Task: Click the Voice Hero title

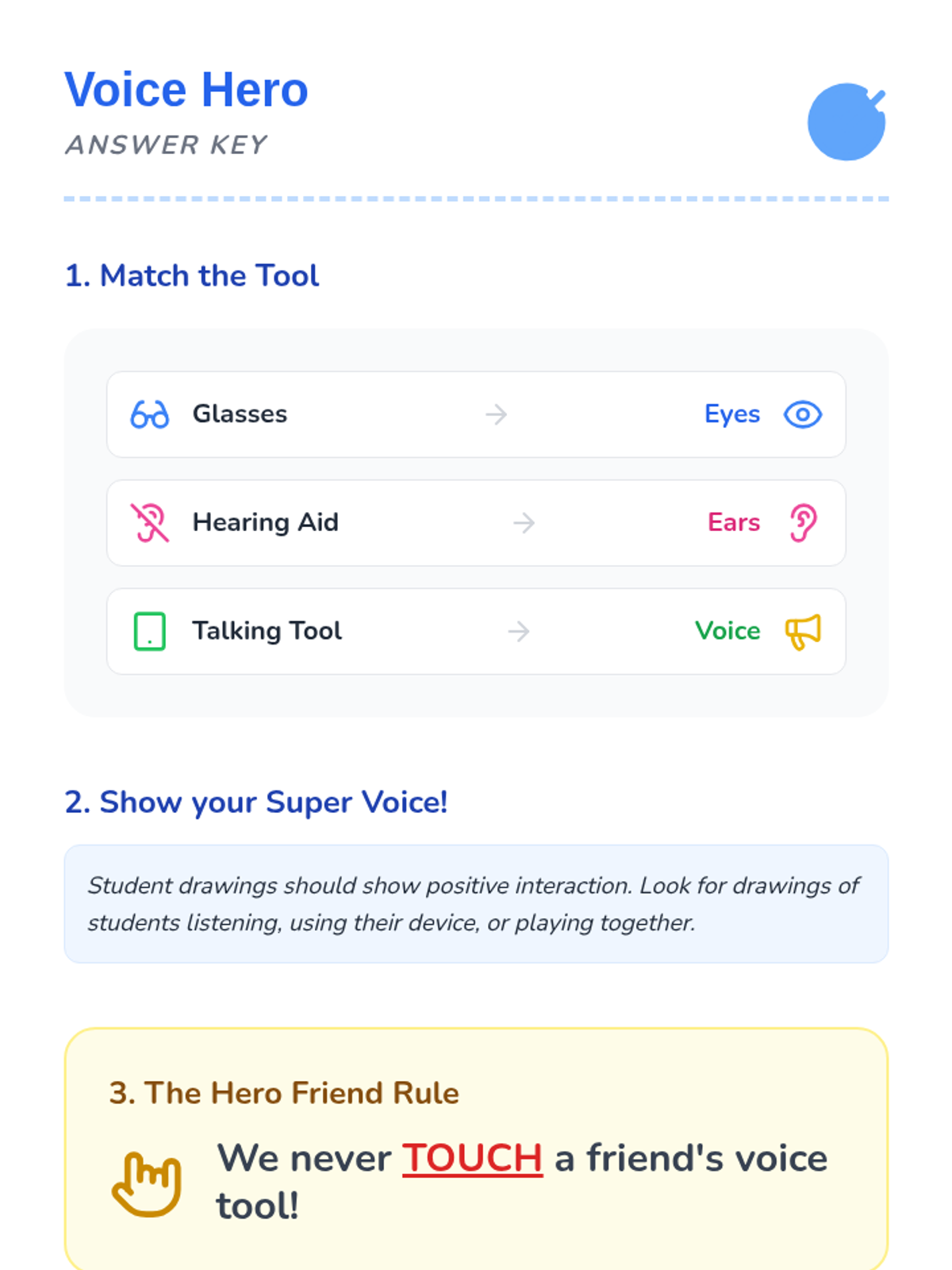Action: [186, 89]
